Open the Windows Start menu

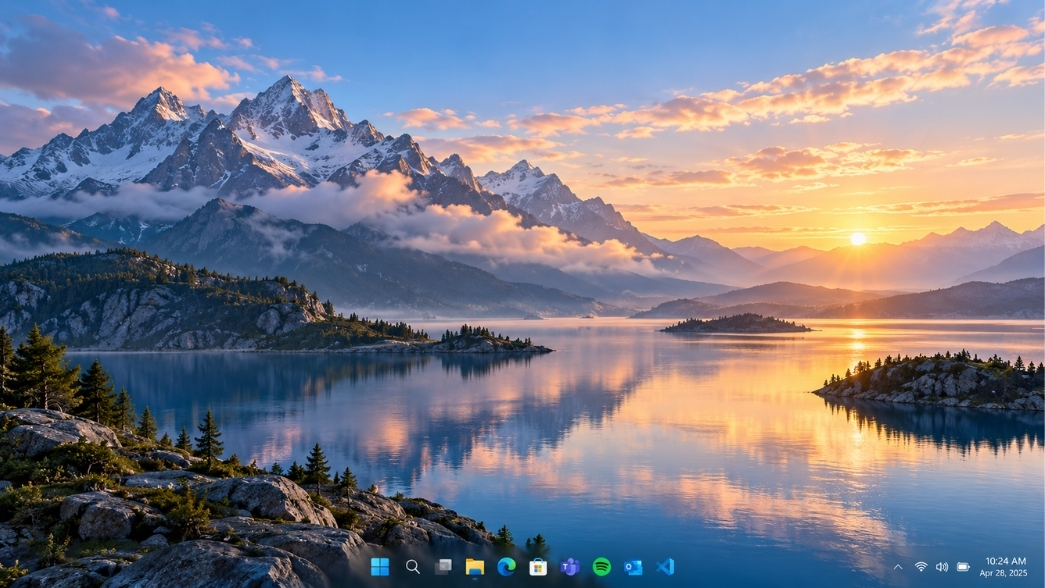(x=380, y=567)
